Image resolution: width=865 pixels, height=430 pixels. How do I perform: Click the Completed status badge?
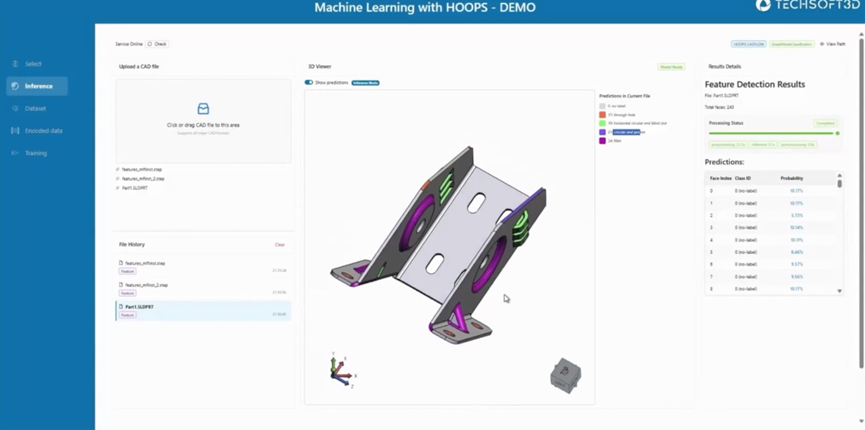825,124
